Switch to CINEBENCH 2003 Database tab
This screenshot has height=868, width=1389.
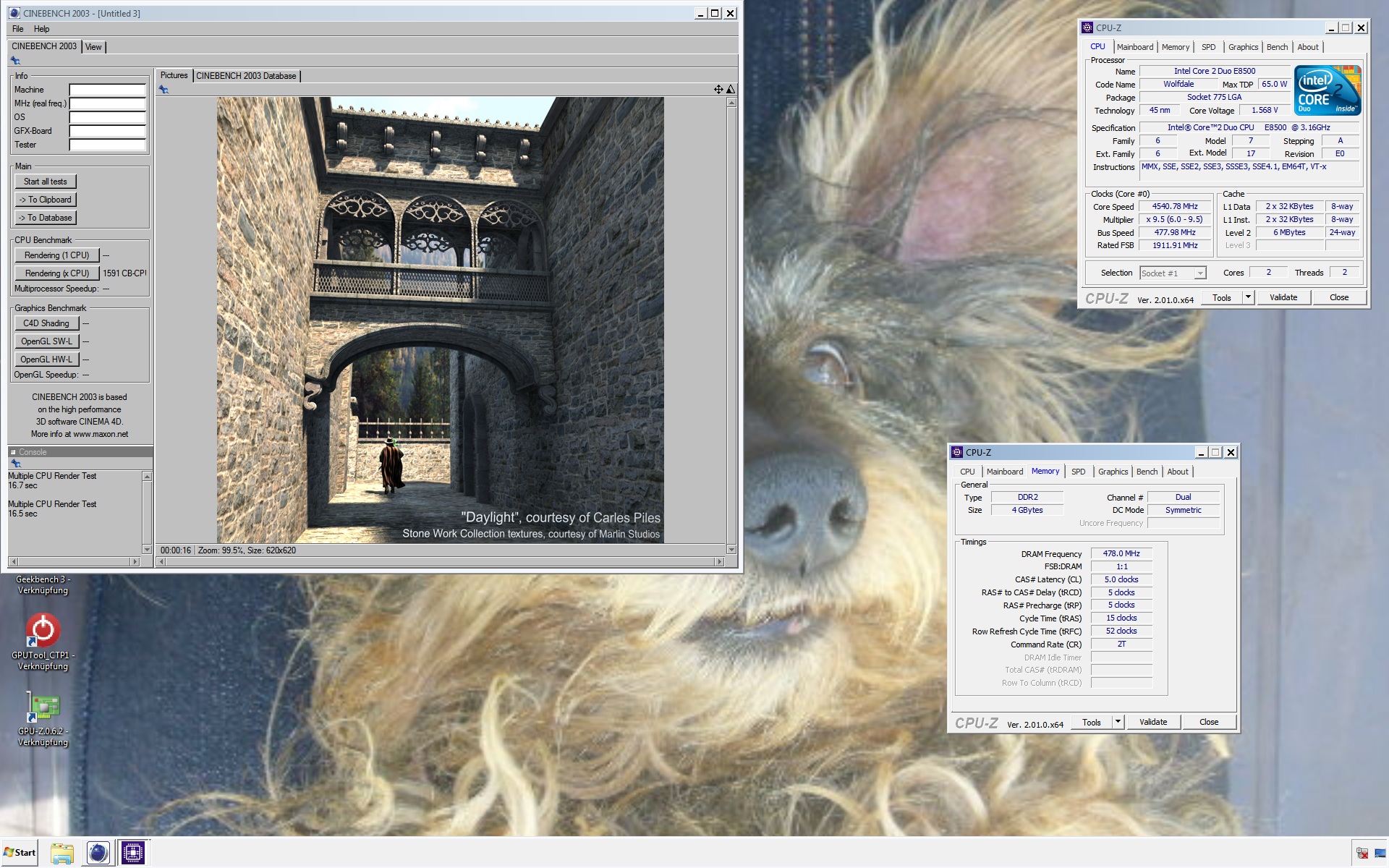pos(246,76)
